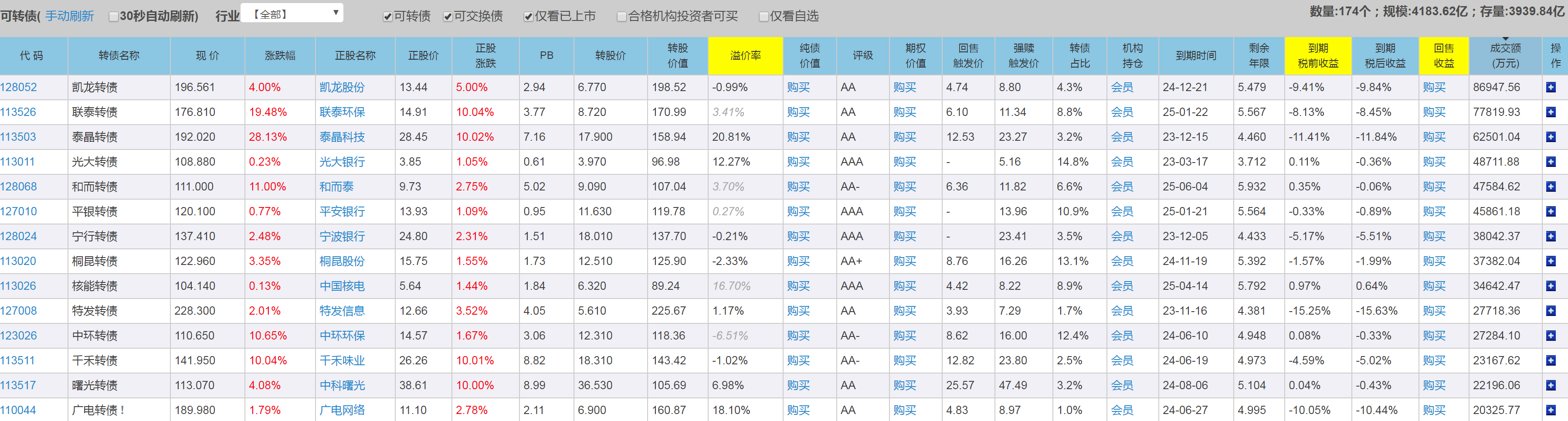Select the 数量:174个 summary text
This screenshot has width=1568, height=421.
(x=1341, y=12)
